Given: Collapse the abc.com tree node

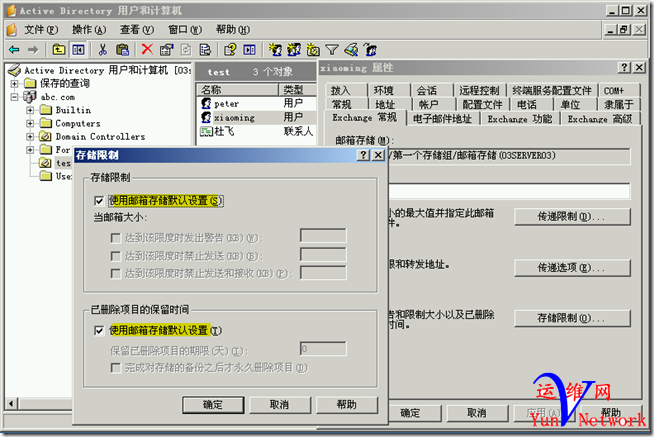Looking at the screenshot, I should coord(15,97).
